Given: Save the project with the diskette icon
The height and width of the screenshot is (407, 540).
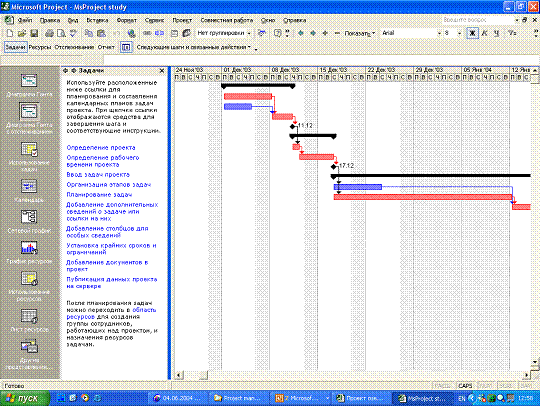Looking at the screenshot, I should click(34, 33).
